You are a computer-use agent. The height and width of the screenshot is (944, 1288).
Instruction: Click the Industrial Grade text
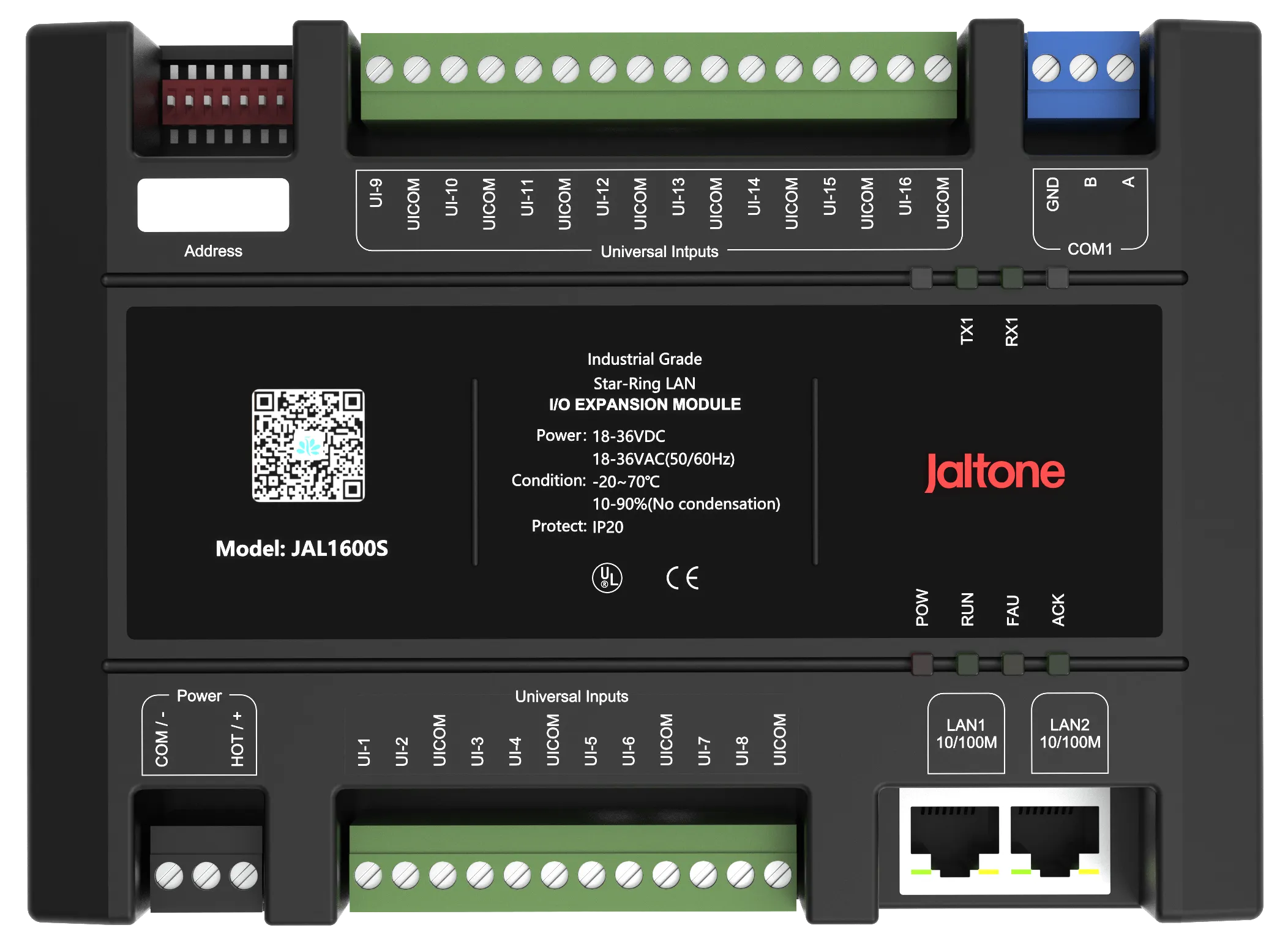[645, 359]
